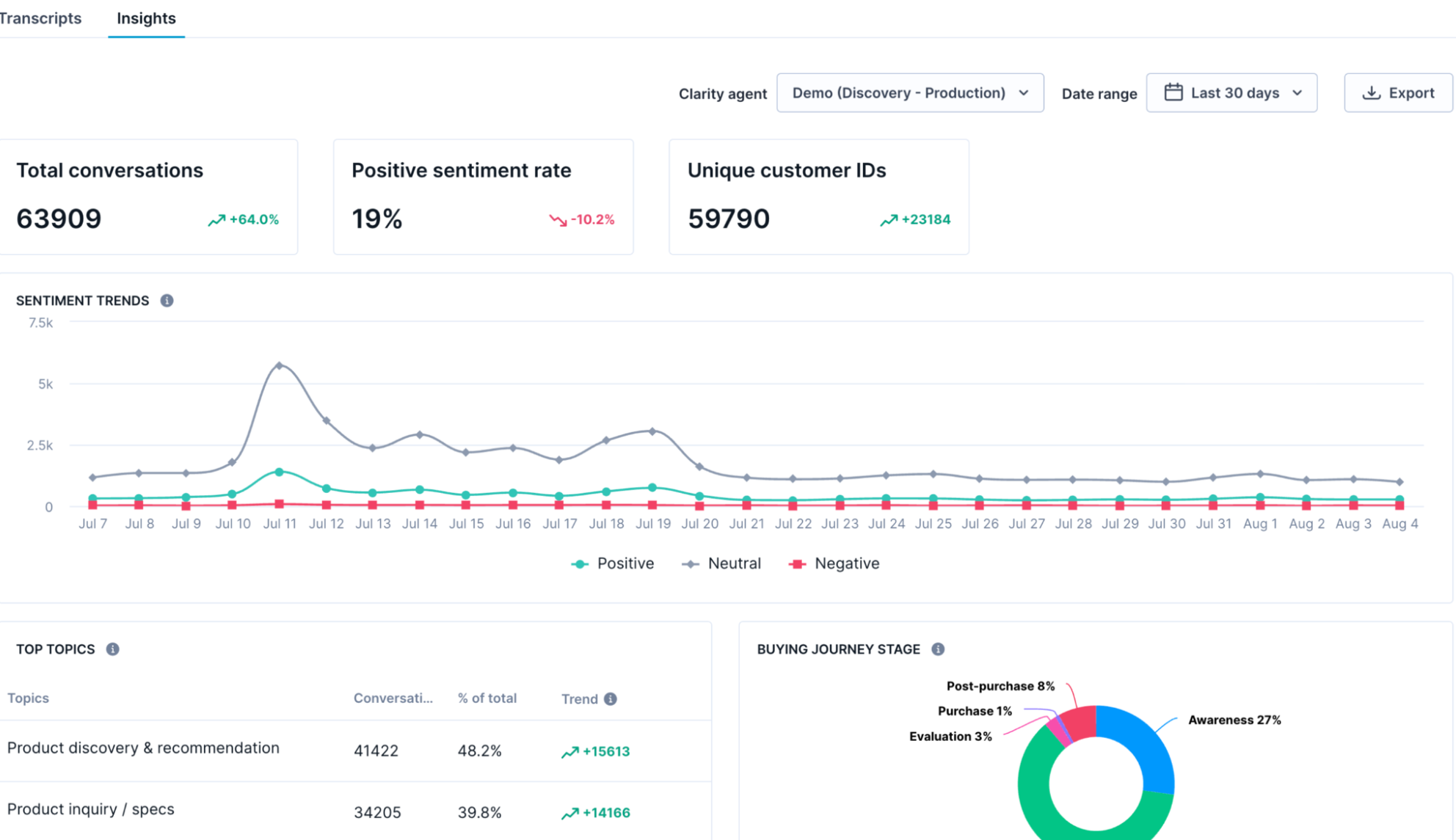This screenshot has width=1456, height=840.
Task: Click the Buying Journey Stage info icon
Action: [938, 649]
